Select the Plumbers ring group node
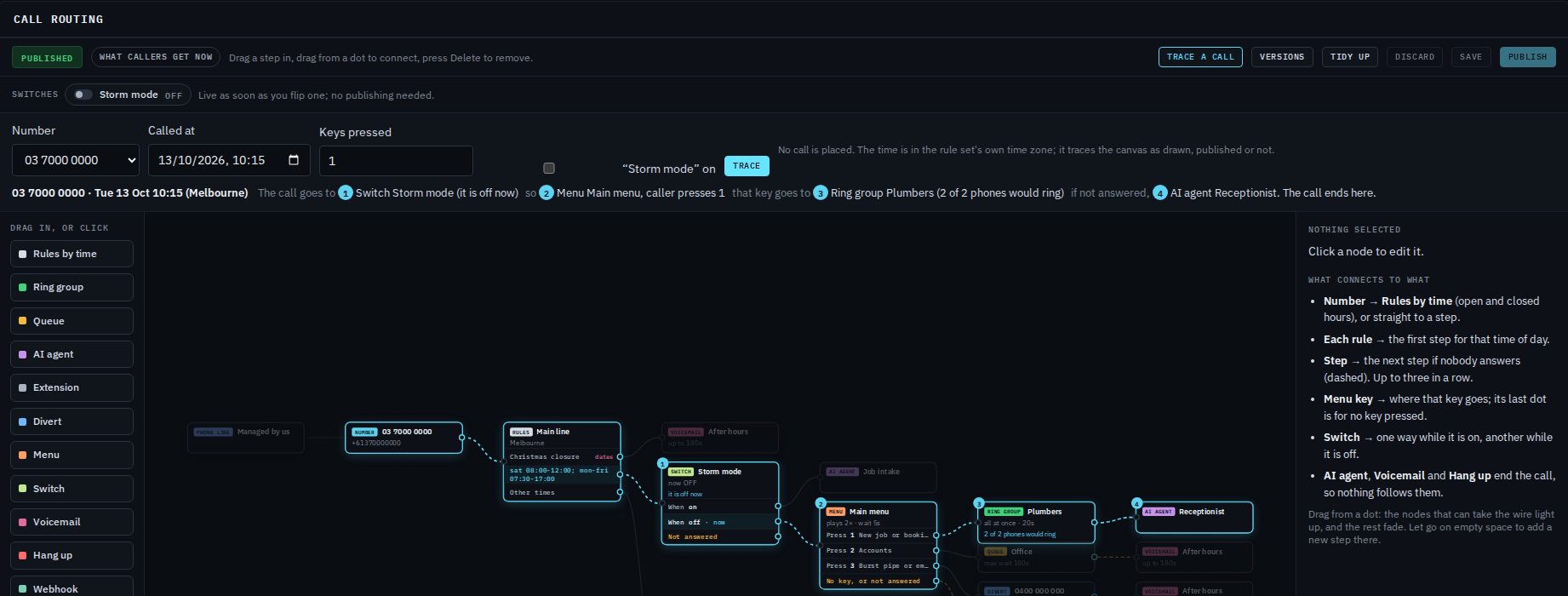 [1036, 522]
